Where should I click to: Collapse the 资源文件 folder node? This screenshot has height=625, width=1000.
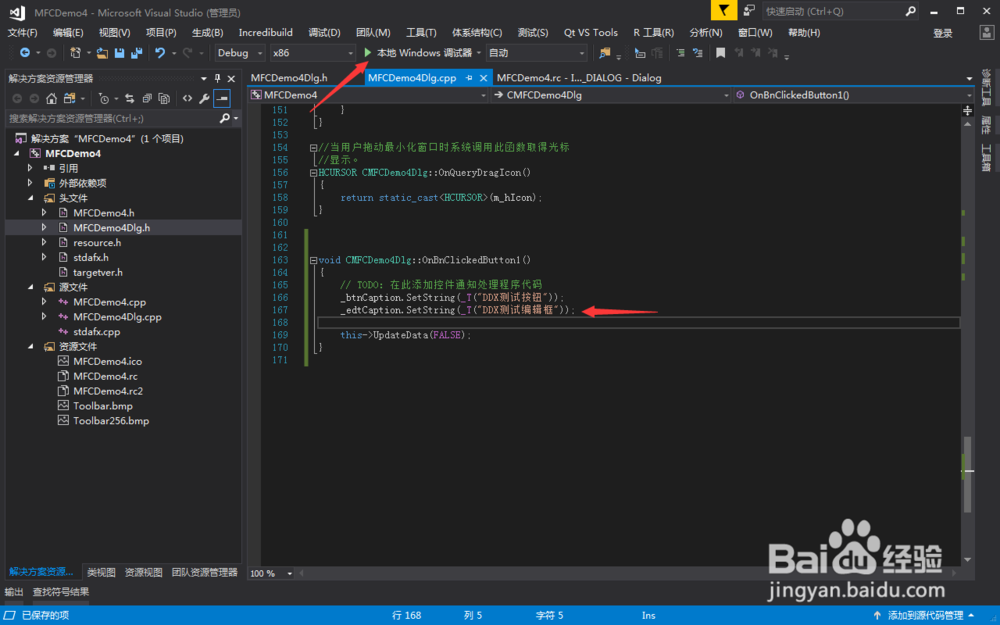coord(31,346)
